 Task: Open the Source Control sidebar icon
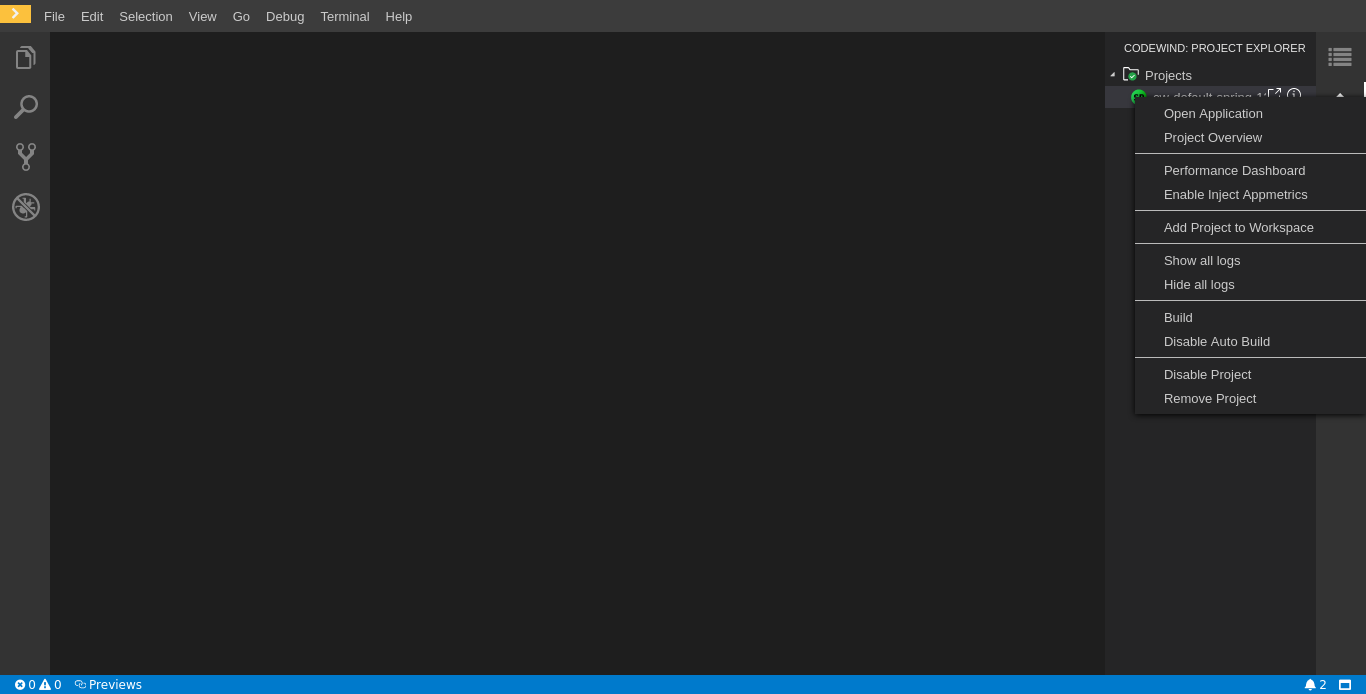click(25, 157)
